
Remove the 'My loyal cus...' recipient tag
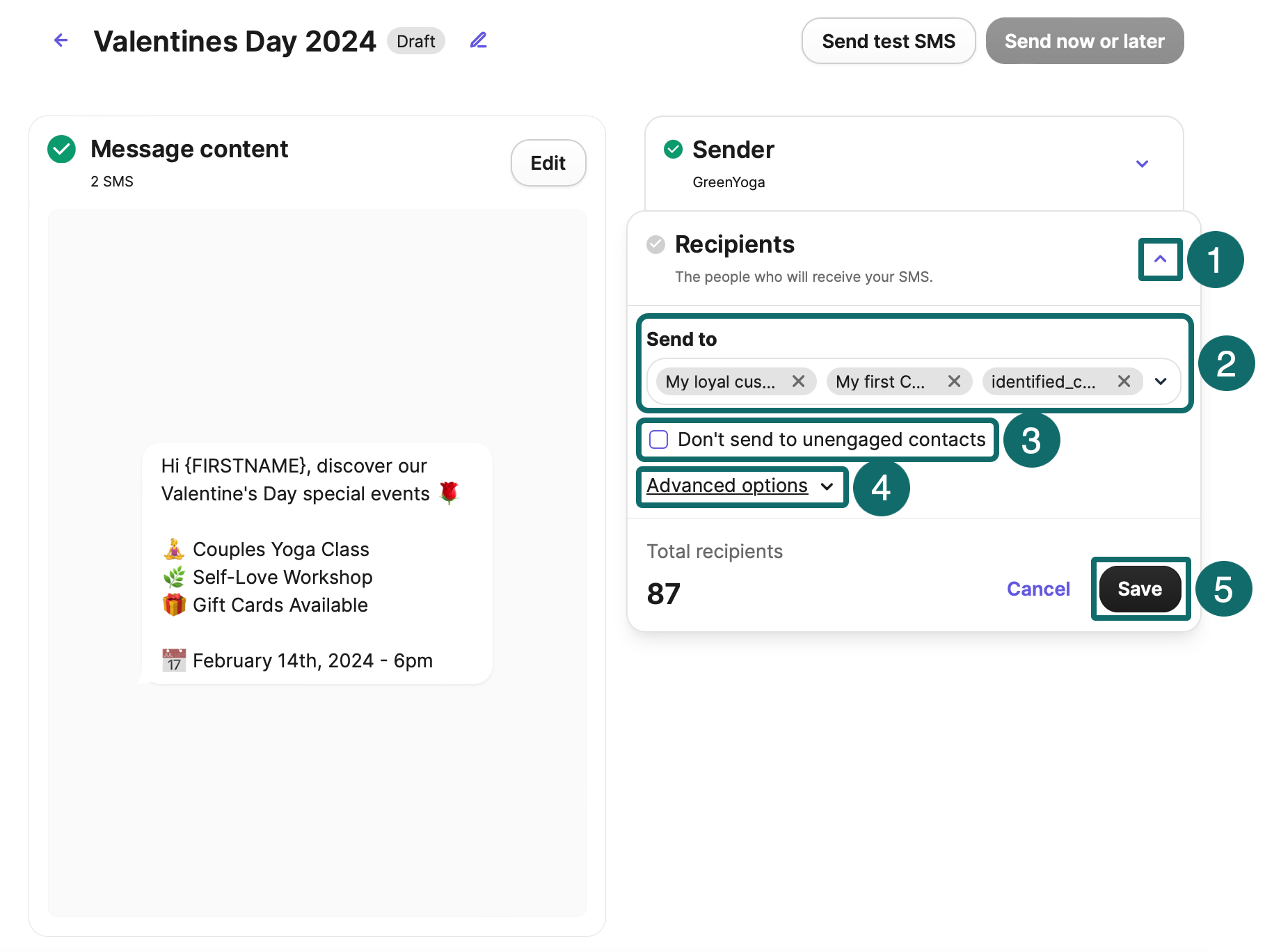tap(798, 381)
